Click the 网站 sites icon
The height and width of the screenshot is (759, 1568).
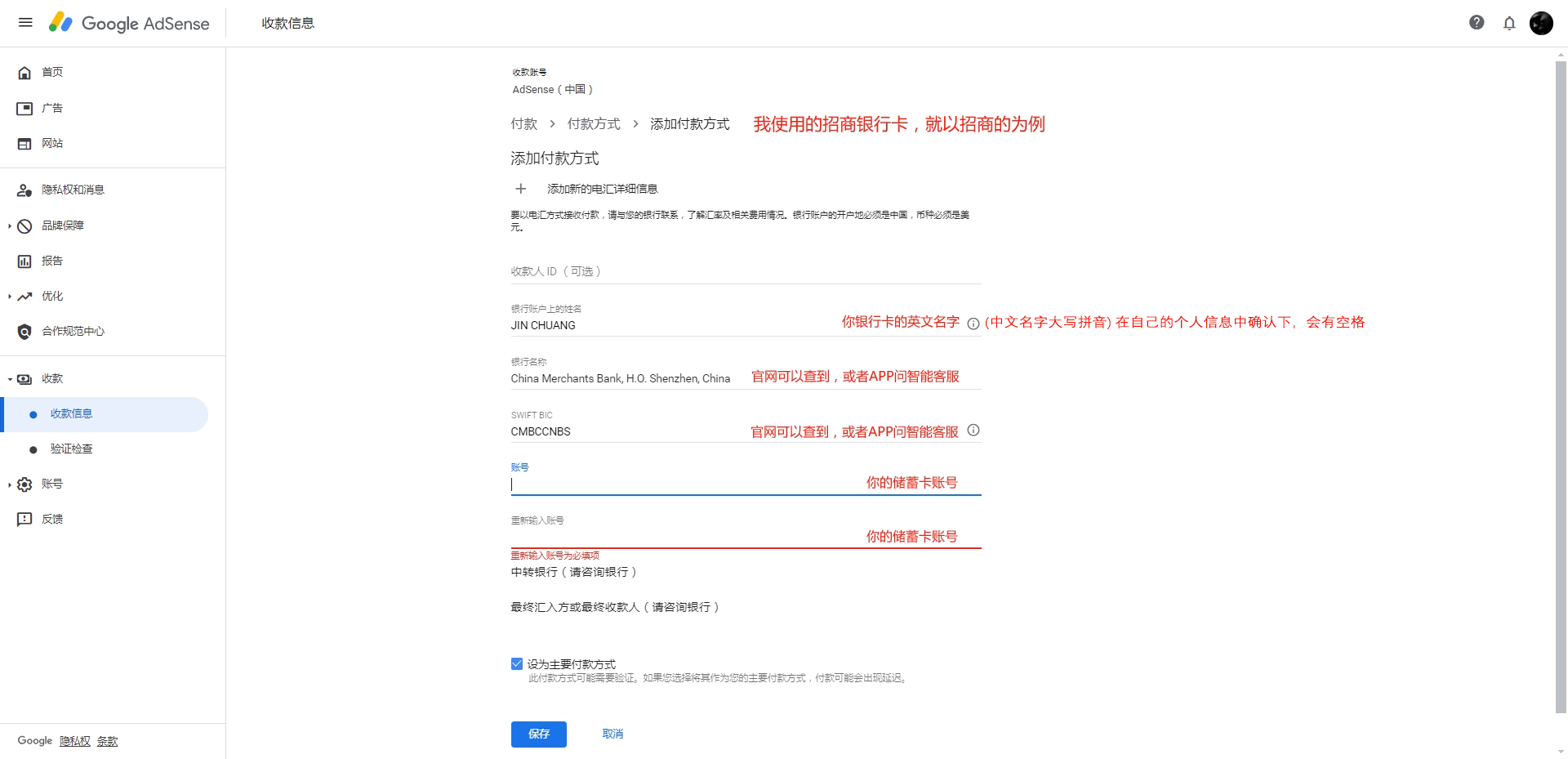click(x=24, y=143)
